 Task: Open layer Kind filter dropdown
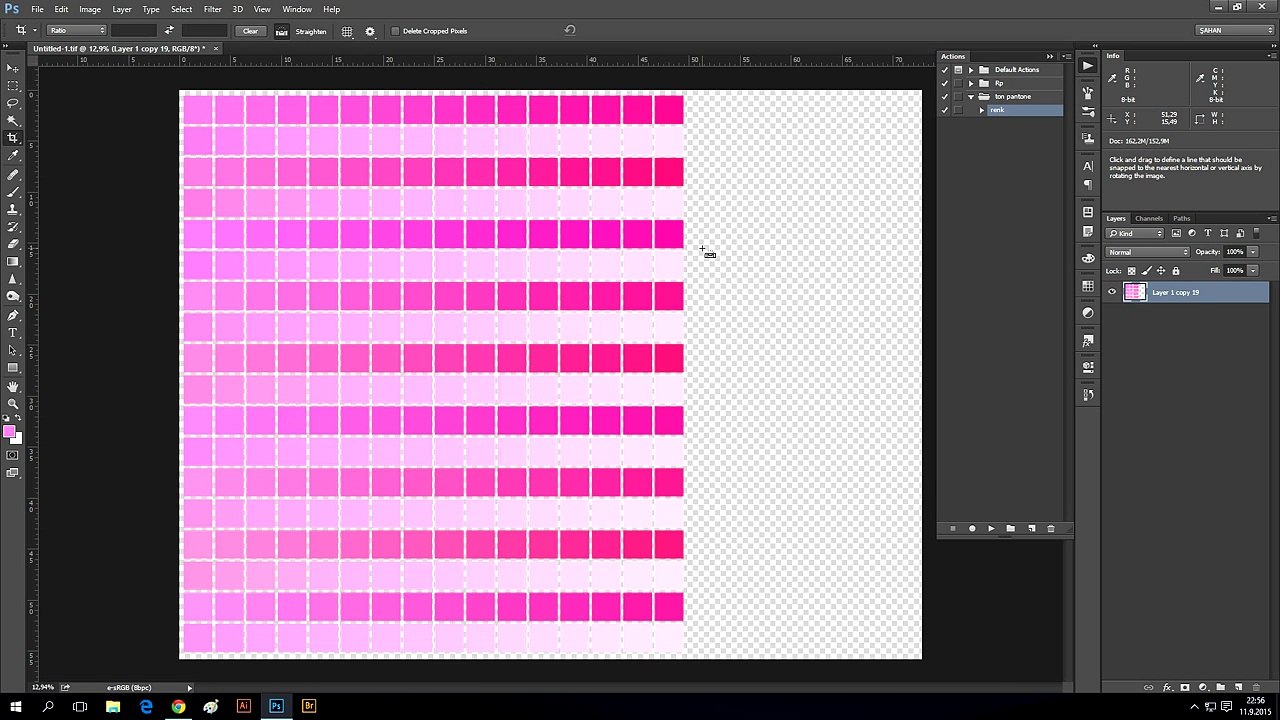1135,233
